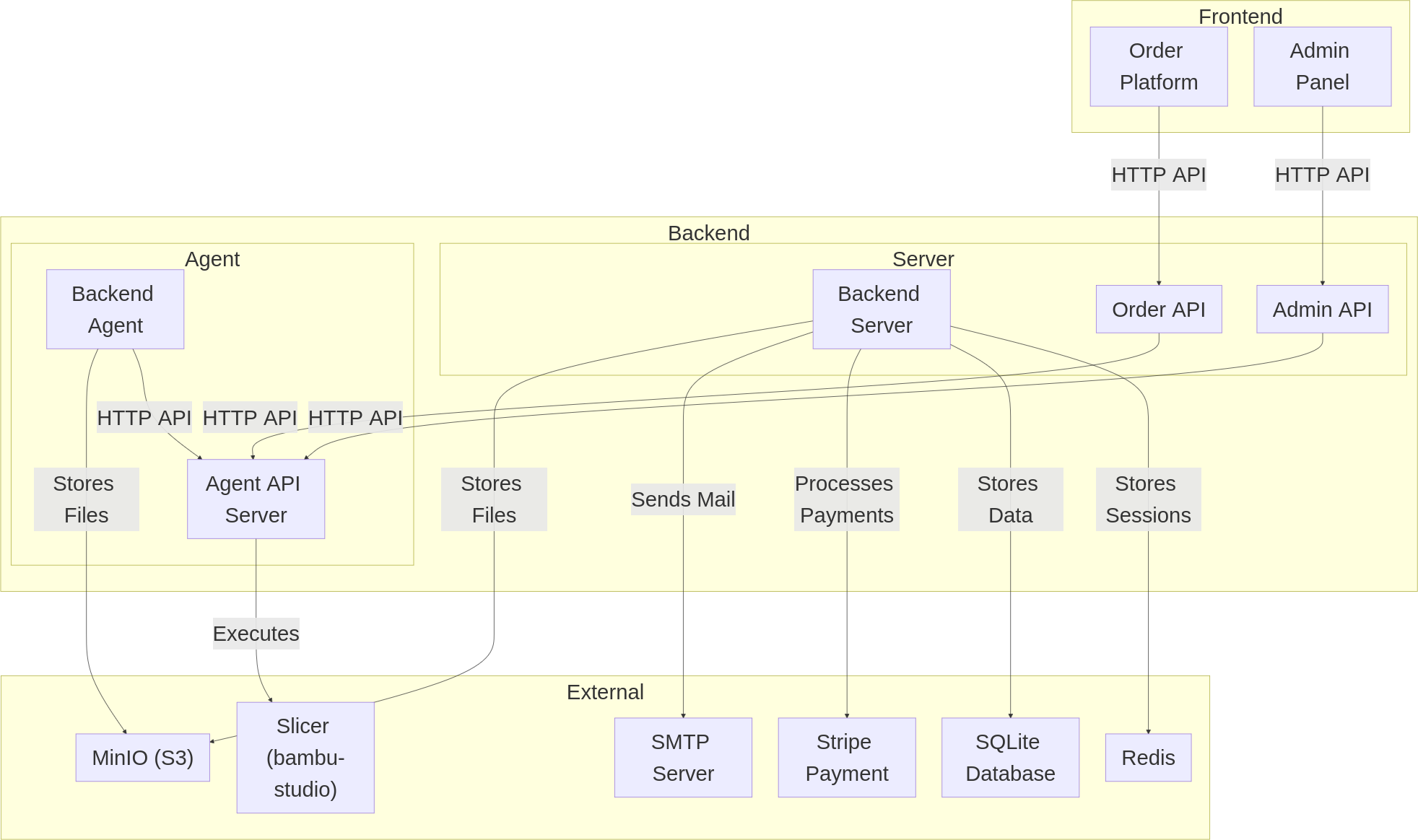Click the Processes Payments edge label
Screen dimensions: 1418x840
pyautogui.click(x=846, y=499)
